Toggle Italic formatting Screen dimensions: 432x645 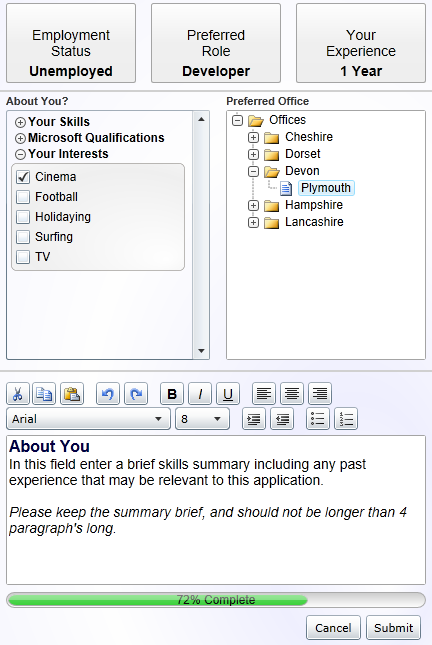click(x=200, y=394)
